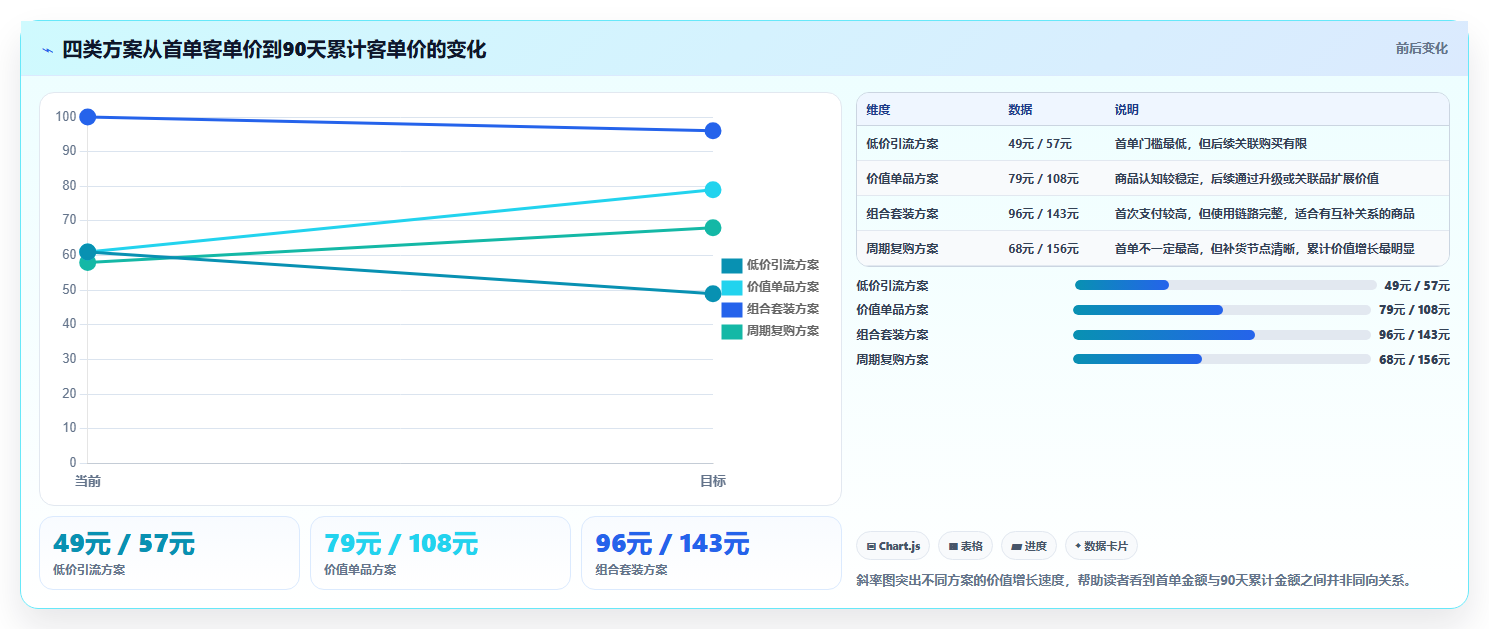Click 68元 / 156元 table data cell
This screenshot has height=629, width=1489.
coord(1043,249)
